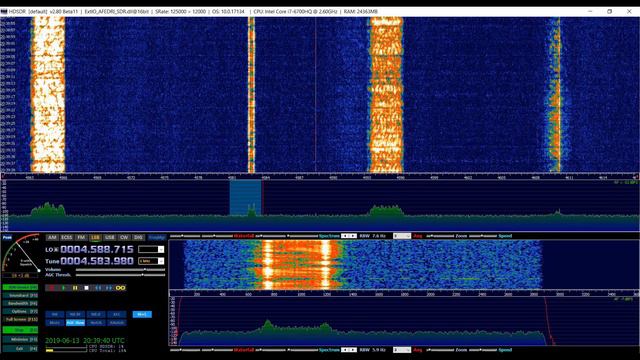The width and height of the screenshot is (640, 360).
Task: Start recording with the red record button
Action: pos(52,288)
